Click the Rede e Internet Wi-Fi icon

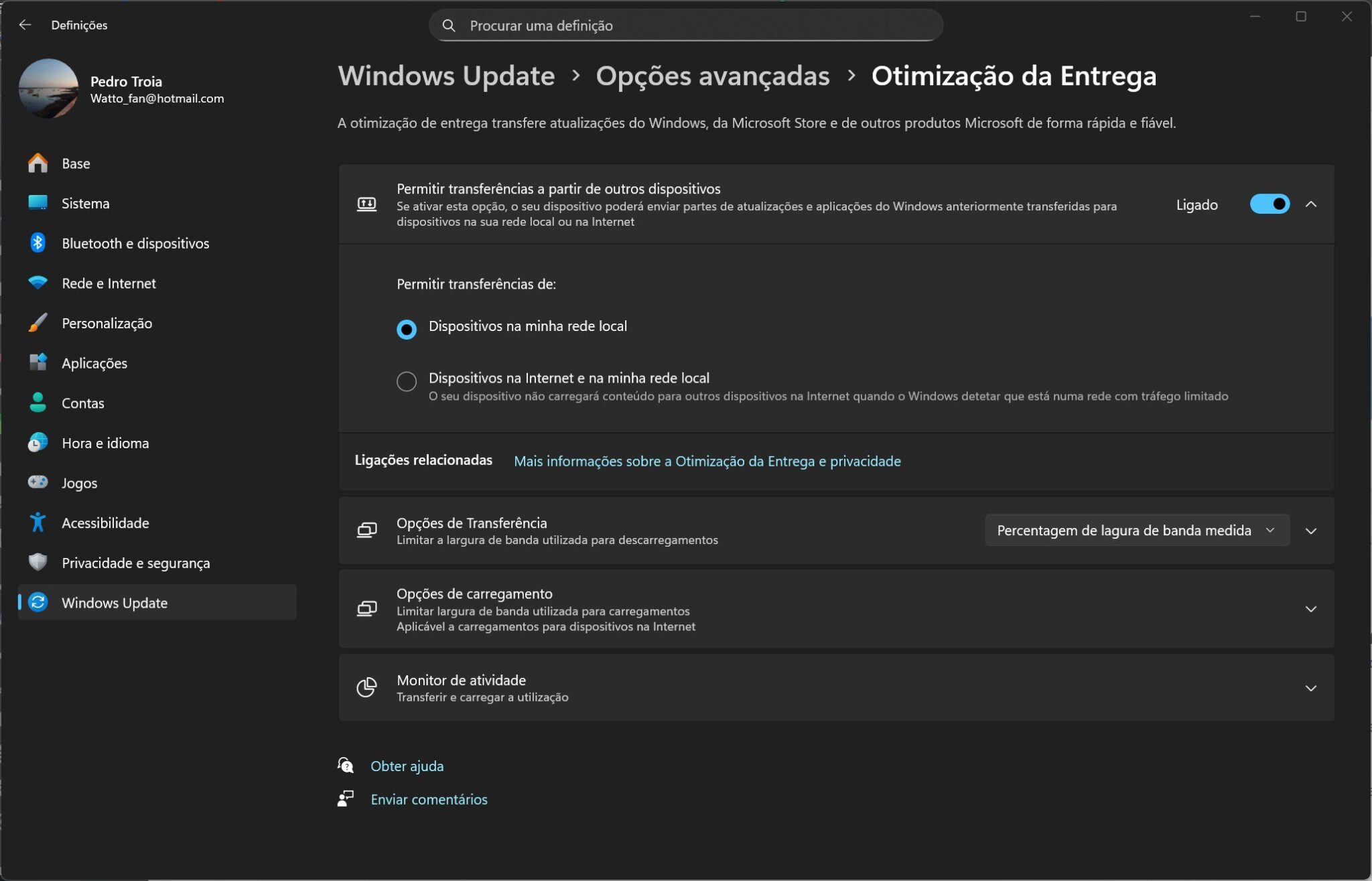click(38, 283)
